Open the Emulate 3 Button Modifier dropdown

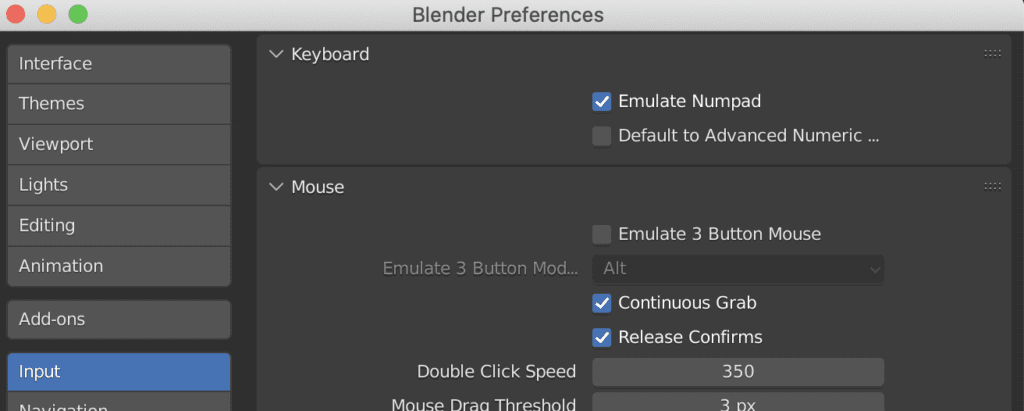[x=738, y=269]
